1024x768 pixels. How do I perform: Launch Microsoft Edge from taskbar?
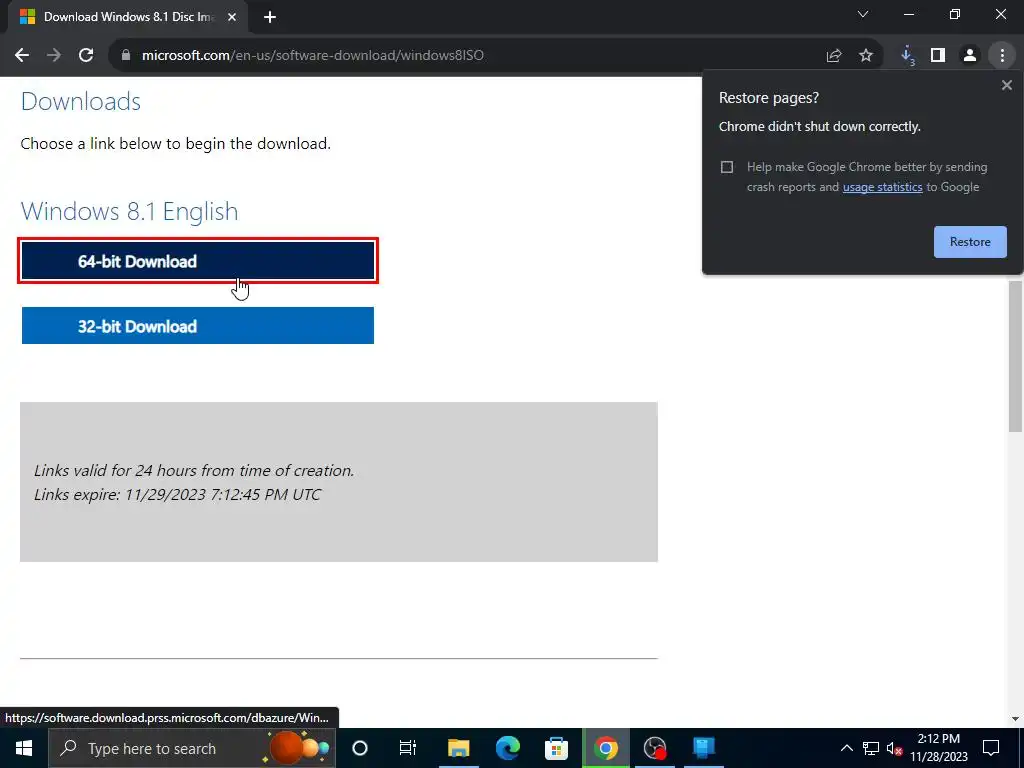click(x=507, y=748)
